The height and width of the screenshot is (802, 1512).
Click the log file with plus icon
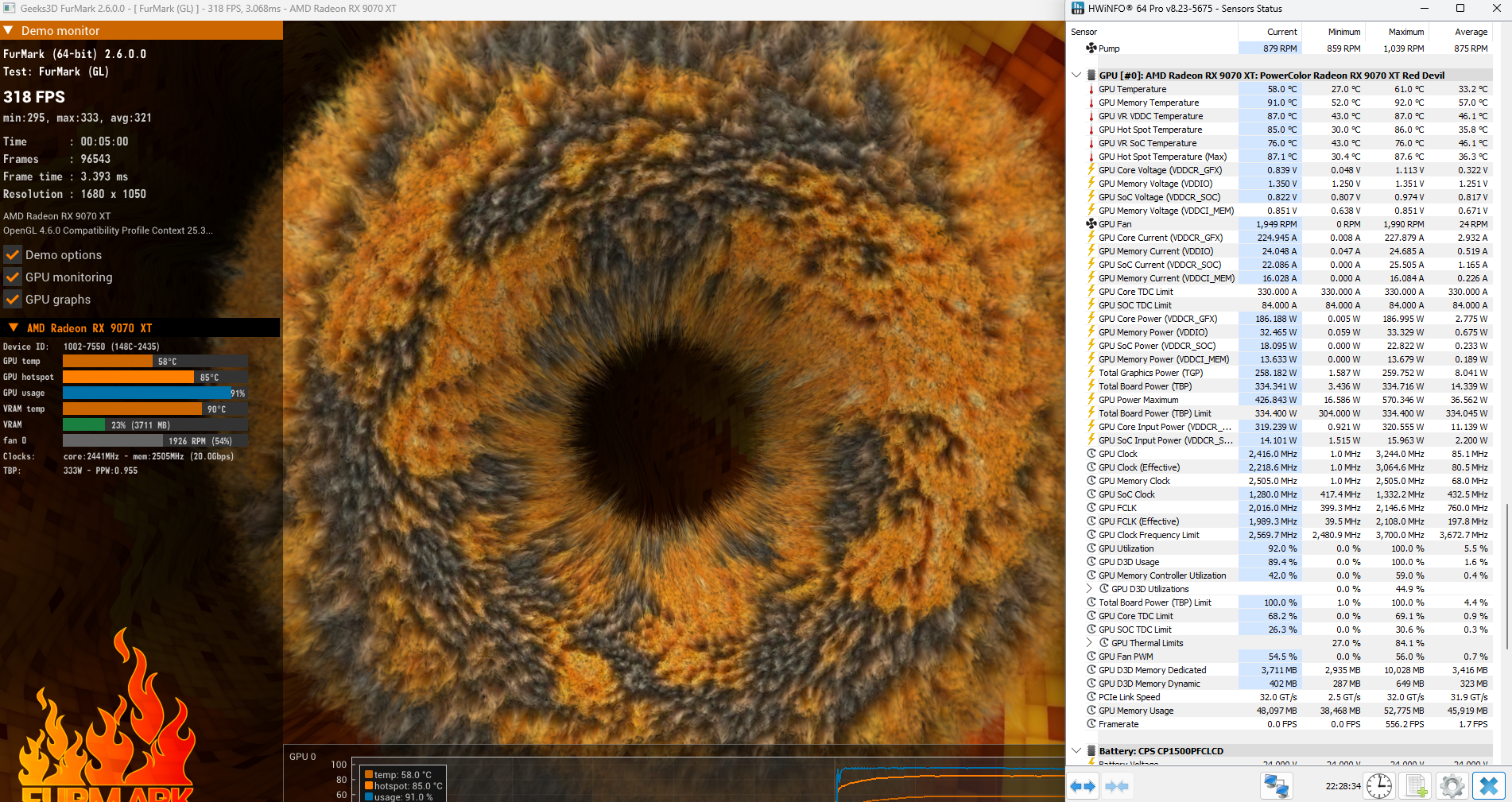tap(1416, 786)
